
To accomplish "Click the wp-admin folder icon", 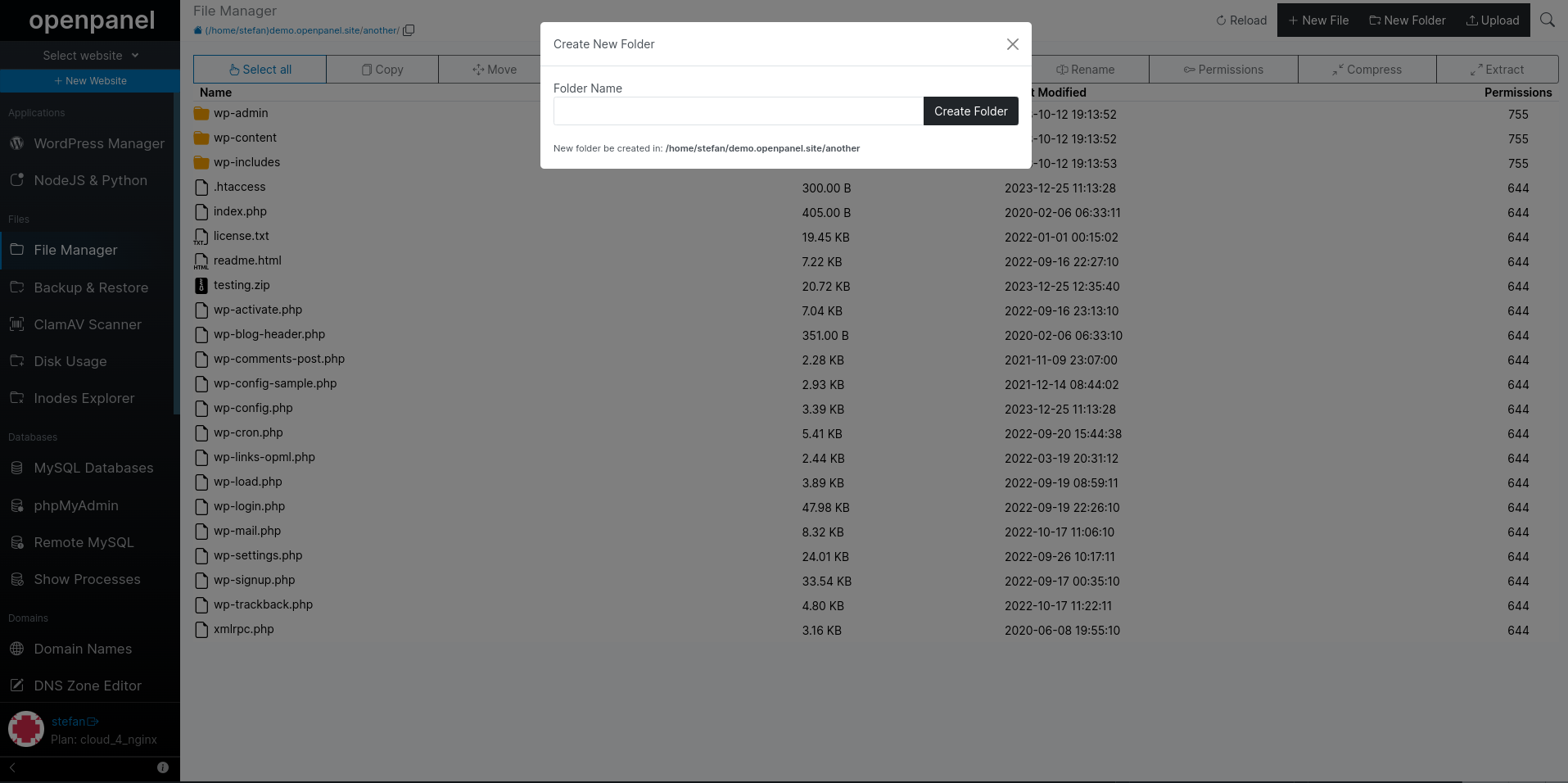I will click(201, 113).
